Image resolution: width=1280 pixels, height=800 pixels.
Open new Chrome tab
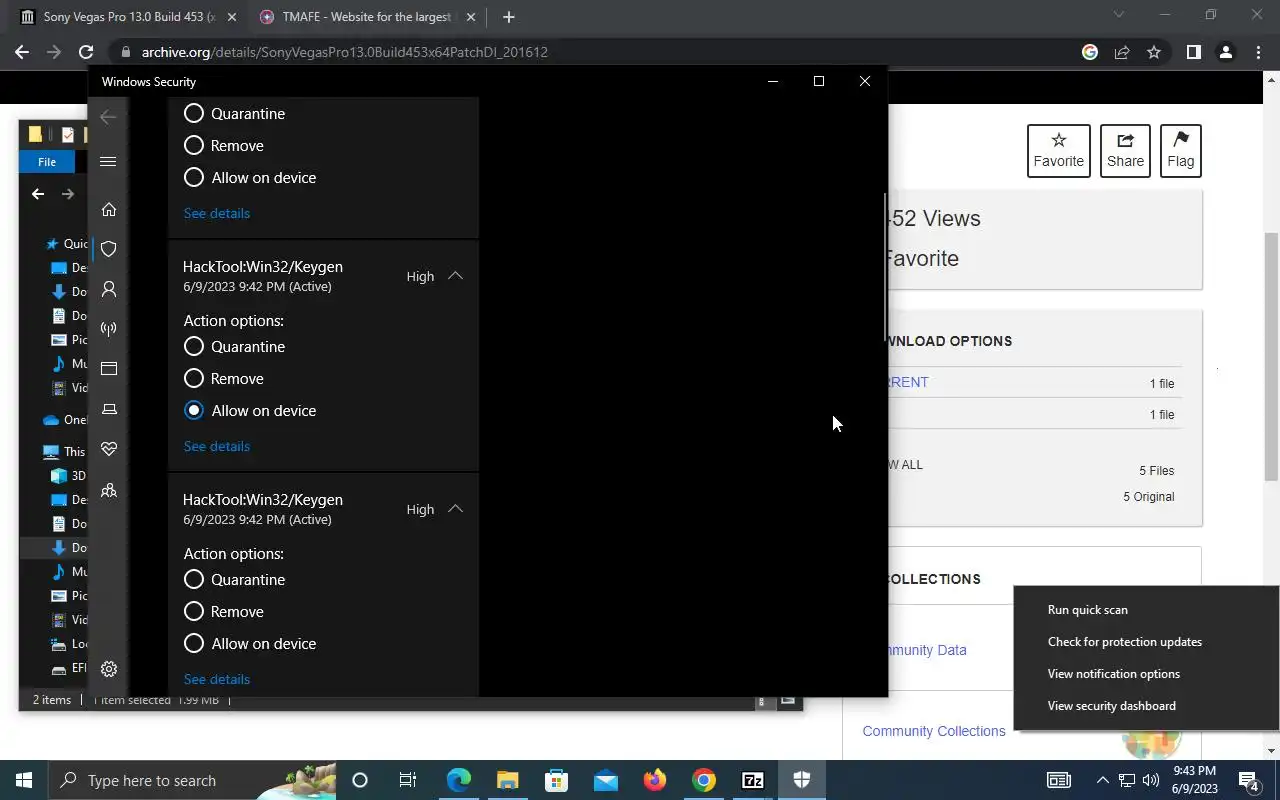509,17
